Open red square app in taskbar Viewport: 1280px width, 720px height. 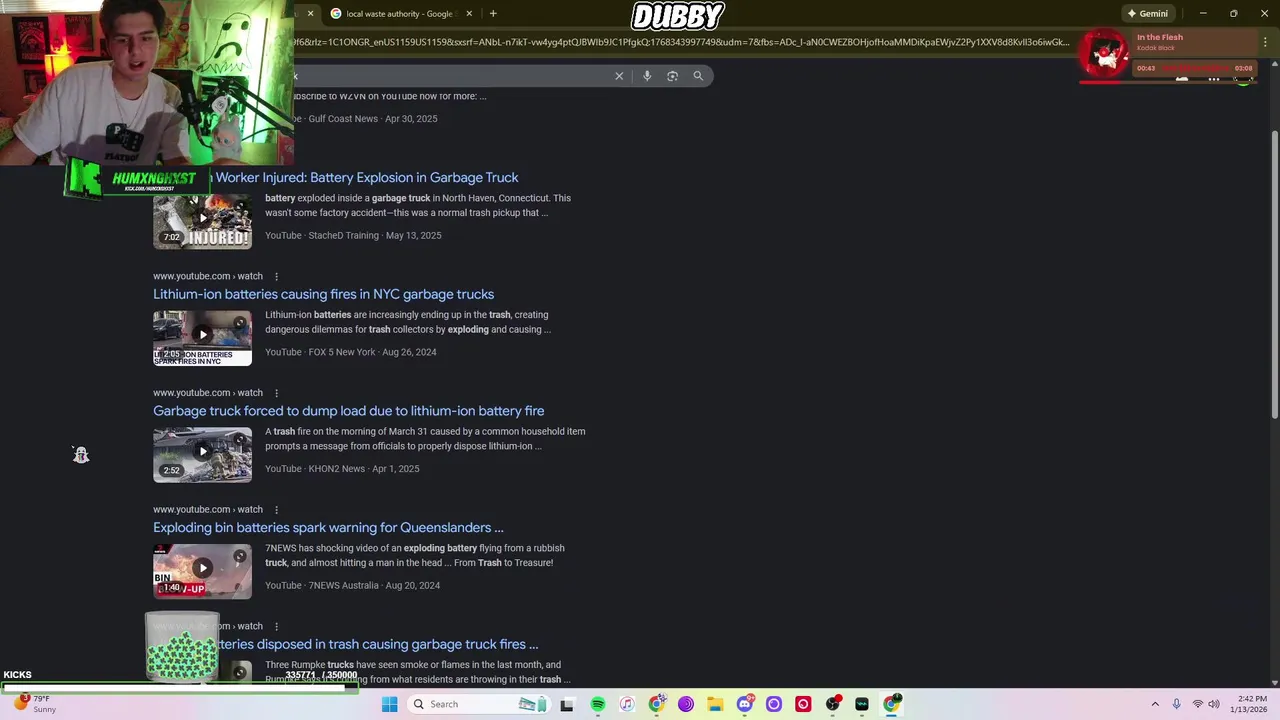(x=803, y=704)
